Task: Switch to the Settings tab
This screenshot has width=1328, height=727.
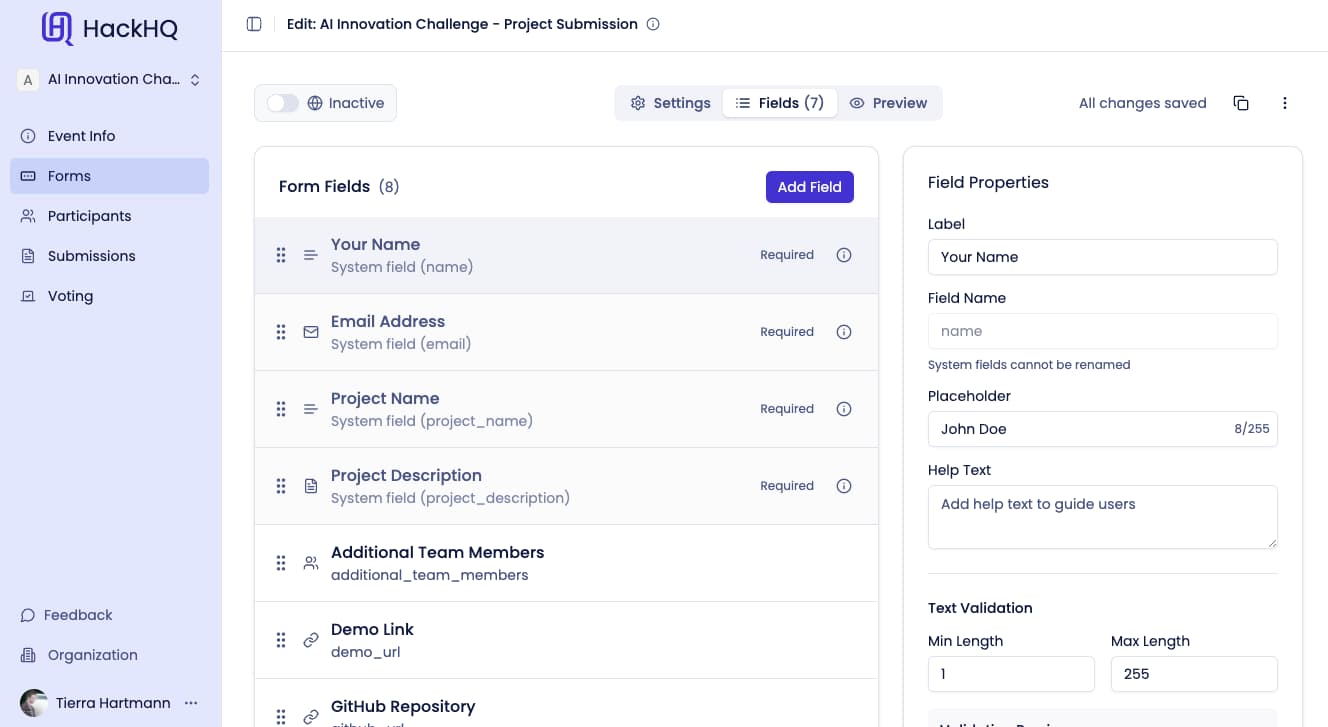Action: click(670, 103)
